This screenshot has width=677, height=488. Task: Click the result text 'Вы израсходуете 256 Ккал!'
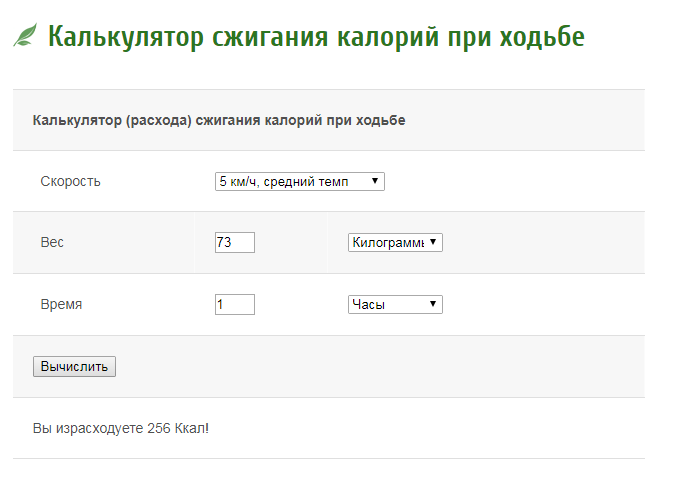121,428
